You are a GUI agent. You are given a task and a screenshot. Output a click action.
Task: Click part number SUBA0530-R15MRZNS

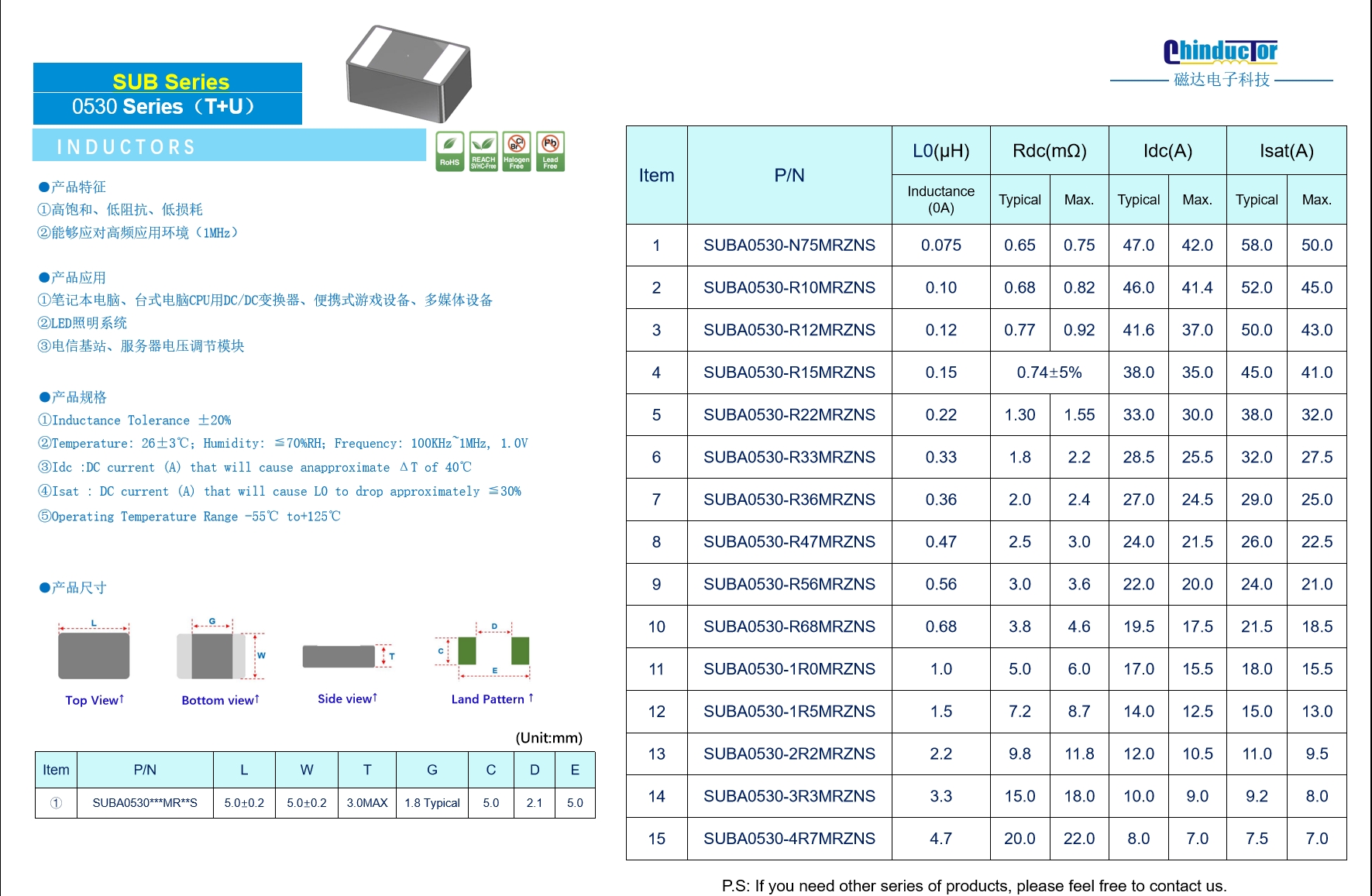tap(789, 372)
